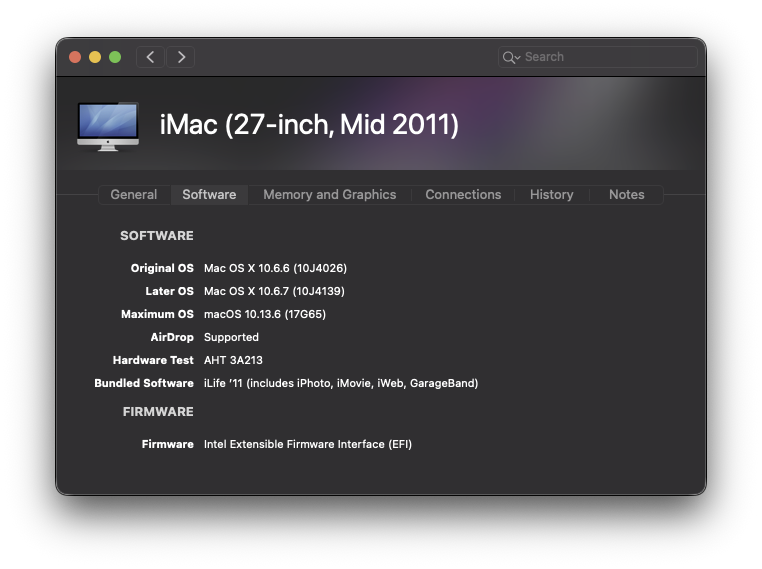Click the AirDrop label
The image size is (762, 569).
tap(172, 337)
